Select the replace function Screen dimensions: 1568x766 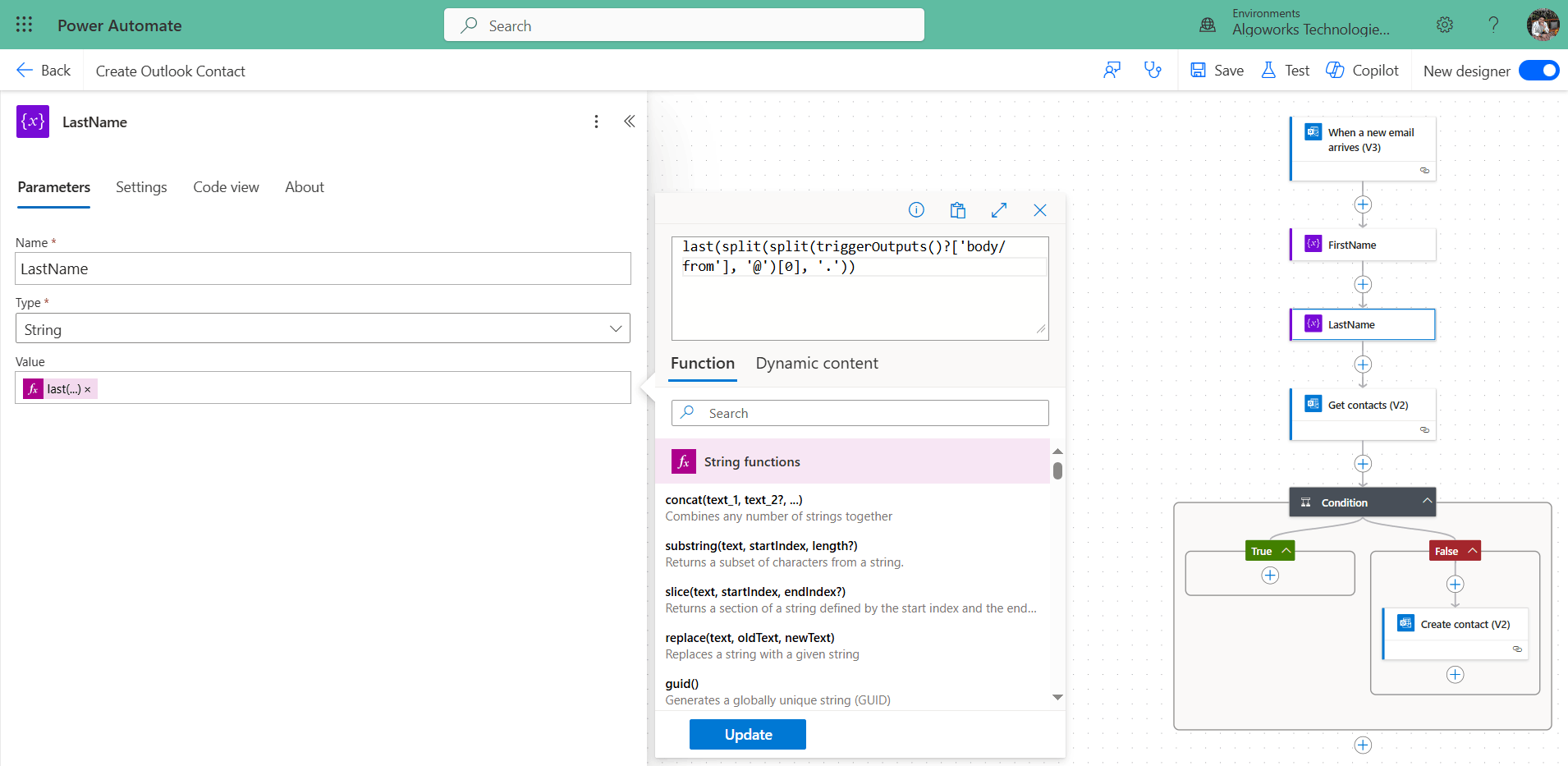point(852,645)
